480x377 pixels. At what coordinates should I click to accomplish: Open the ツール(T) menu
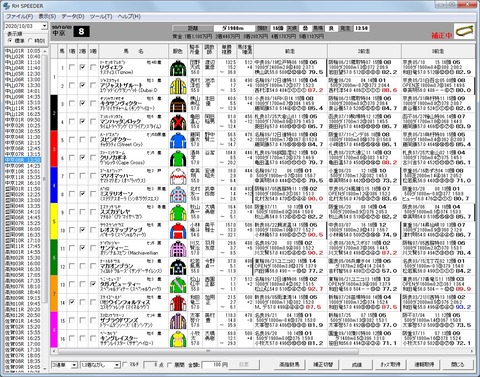tap(101, 16)
